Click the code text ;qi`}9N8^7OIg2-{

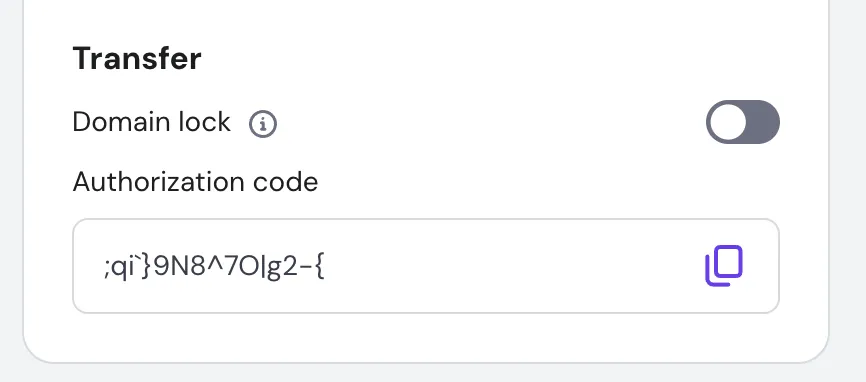214,267
